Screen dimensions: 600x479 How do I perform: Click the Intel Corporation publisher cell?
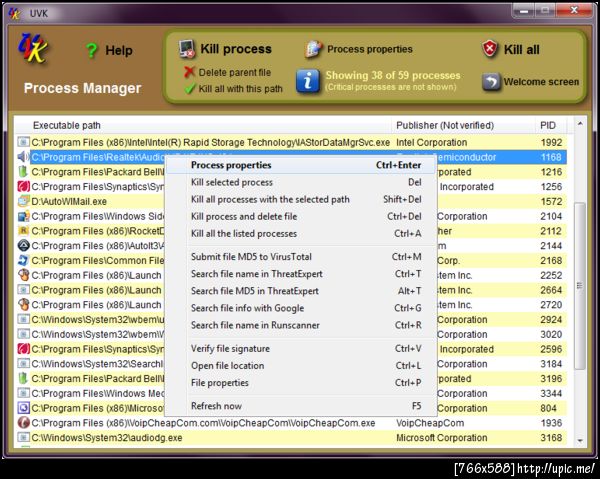coord(432,143)
